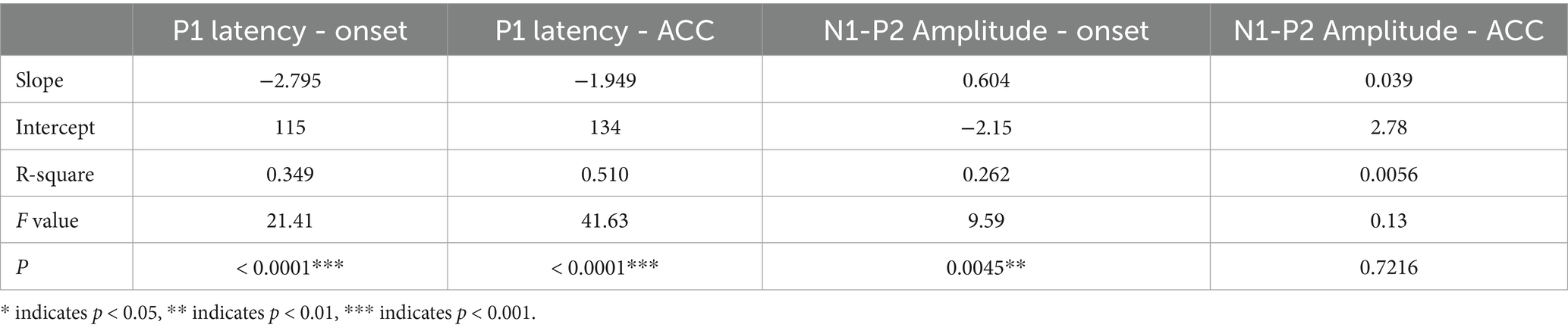This screenshot has height=331, width=1568.
Task: Click the P value 0.7216 cell
Action: point(1388,267)
